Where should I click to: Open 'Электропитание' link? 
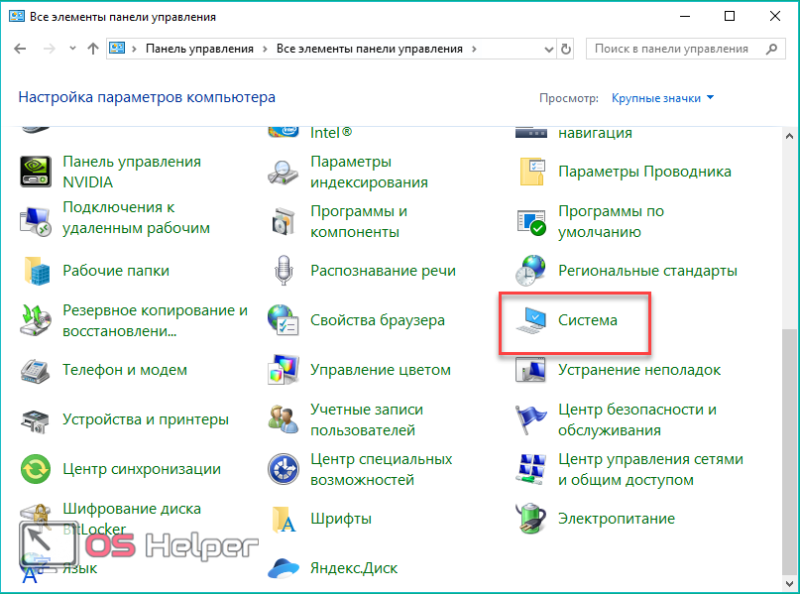coord(616,518)
